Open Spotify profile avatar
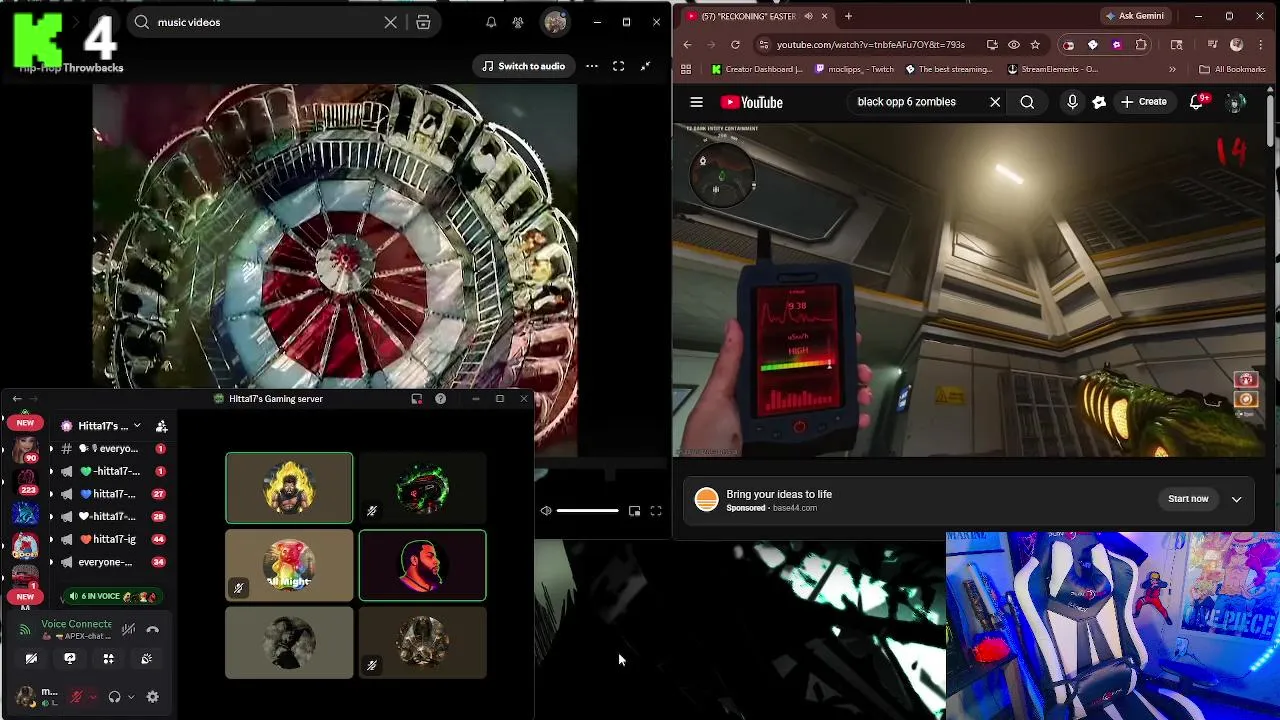Screen dimensions: 1280x720 click(555, 22)
